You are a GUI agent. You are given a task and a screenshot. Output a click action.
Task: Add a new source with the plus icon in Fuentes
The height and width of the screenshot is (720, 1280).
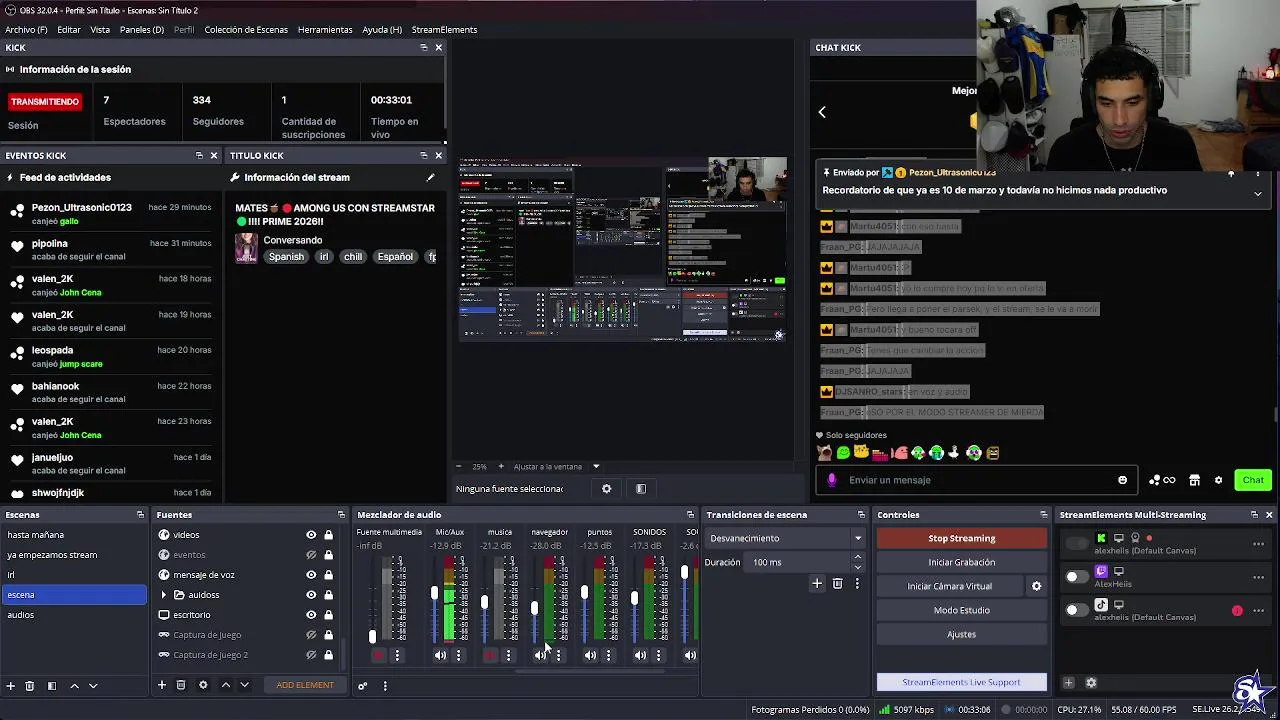pyautogui.click(x=161, y=685)
